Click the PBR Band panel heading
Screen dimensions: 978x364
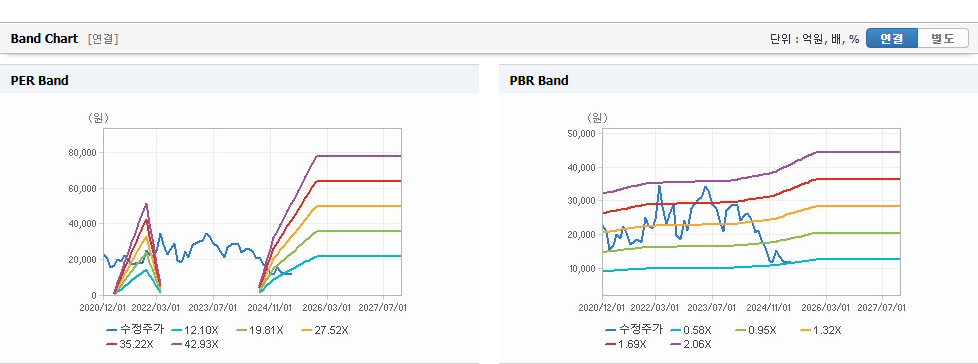coord(539,80)
